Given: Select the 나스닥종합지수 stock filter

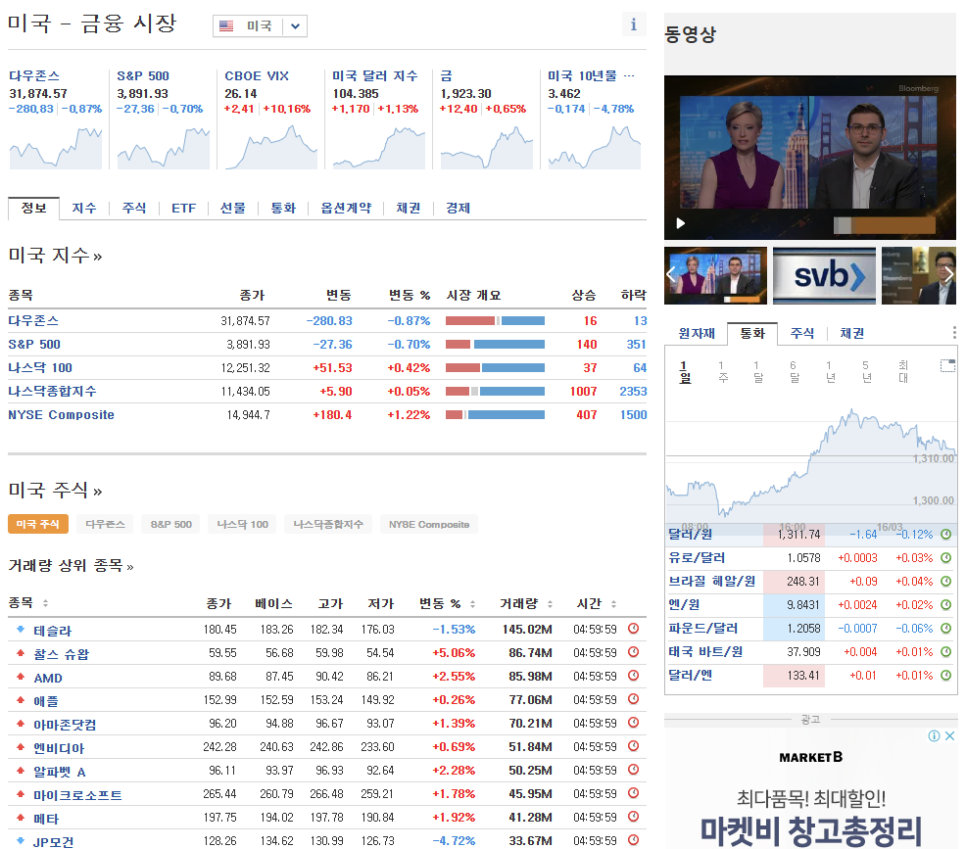Looking at the screenshot, I should [328, 524].
